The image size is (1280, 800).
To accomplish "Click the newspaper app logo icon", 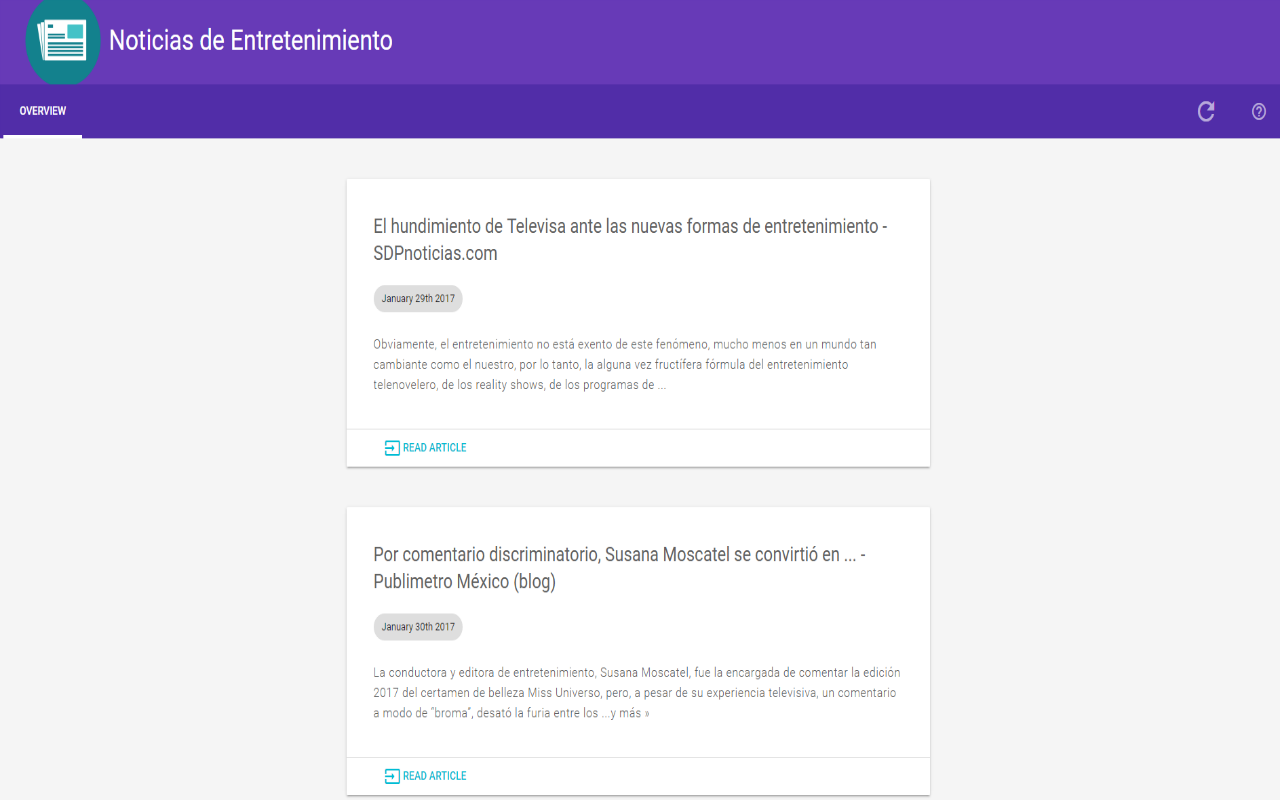I will (62, 41).
